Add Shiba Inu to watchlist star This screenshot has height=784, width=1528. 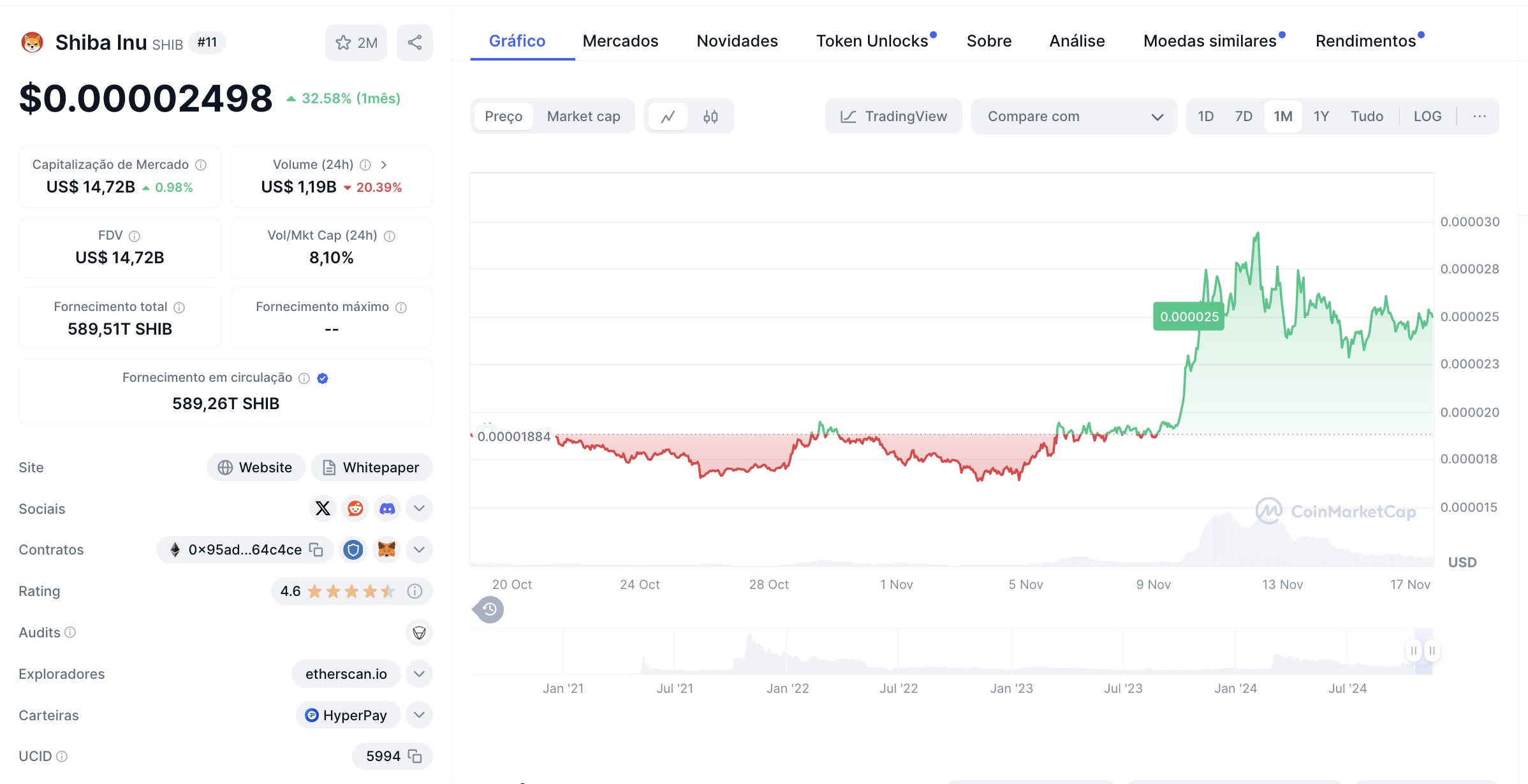point(356,43)
